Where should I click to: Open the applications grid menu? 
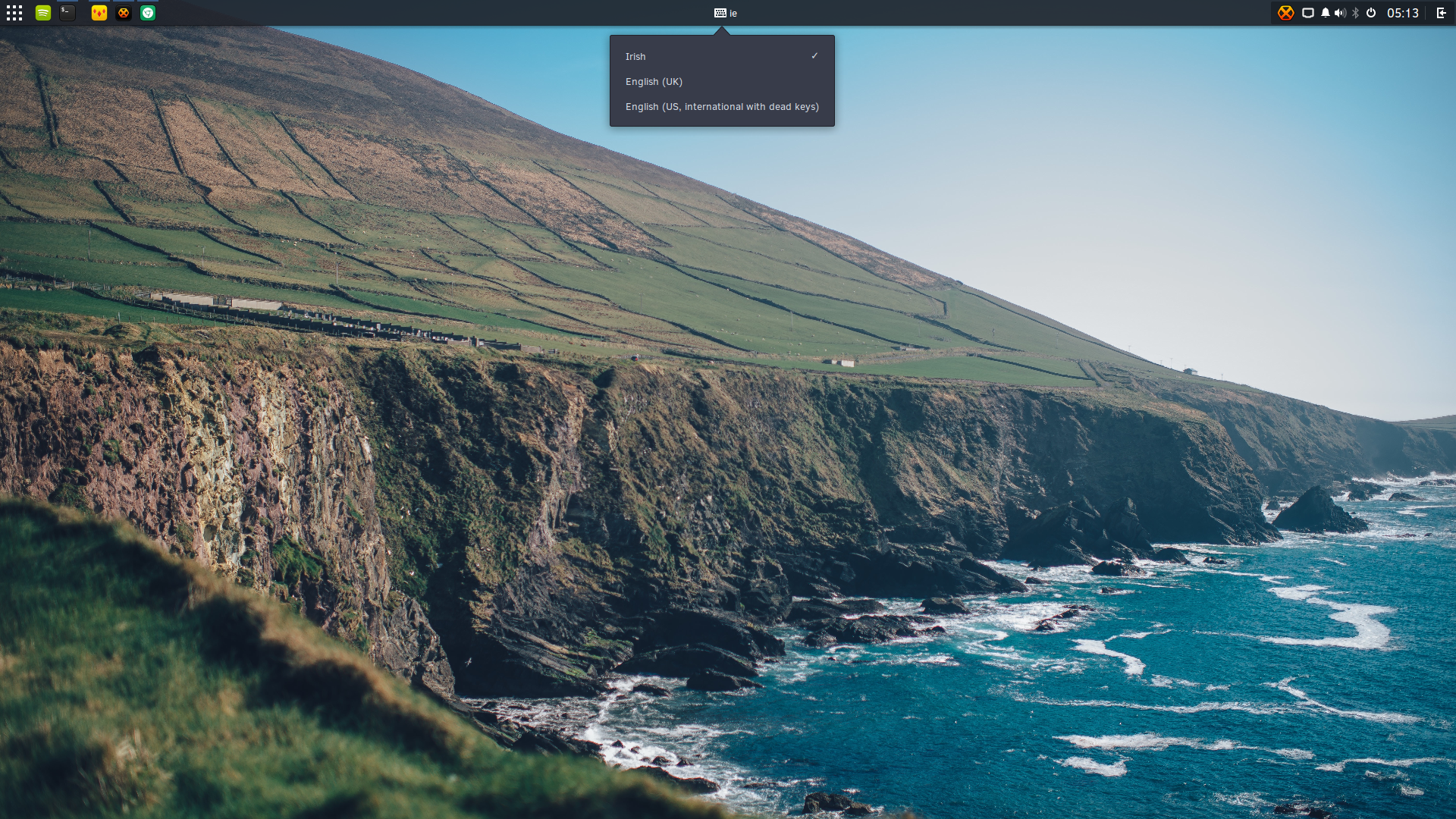coord(14,13)
